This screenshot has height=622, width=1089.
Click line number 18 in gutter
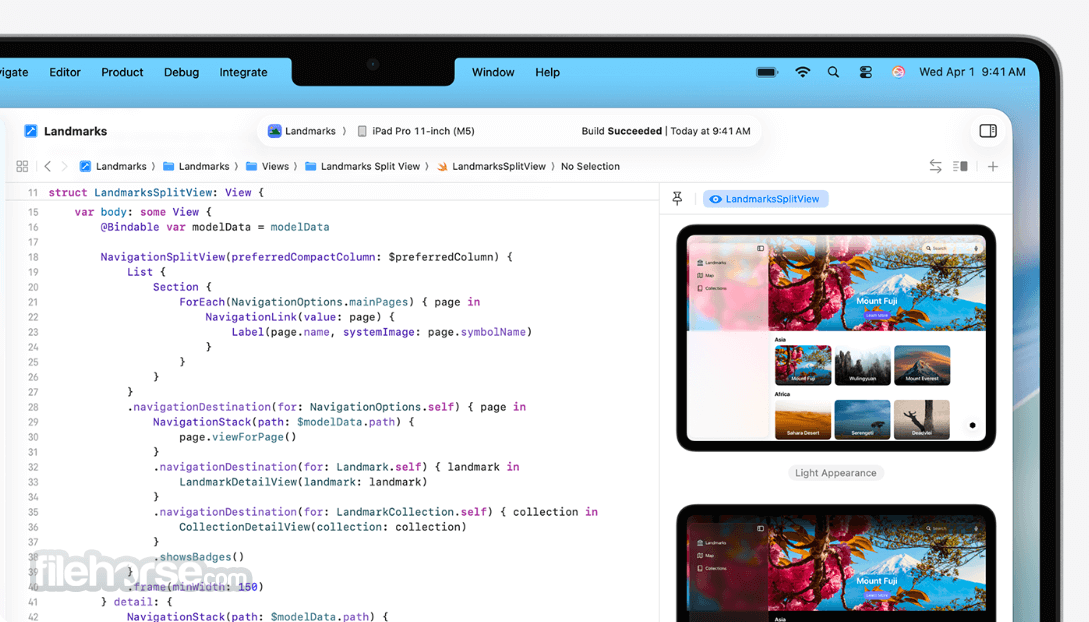[x=33, y=257]
